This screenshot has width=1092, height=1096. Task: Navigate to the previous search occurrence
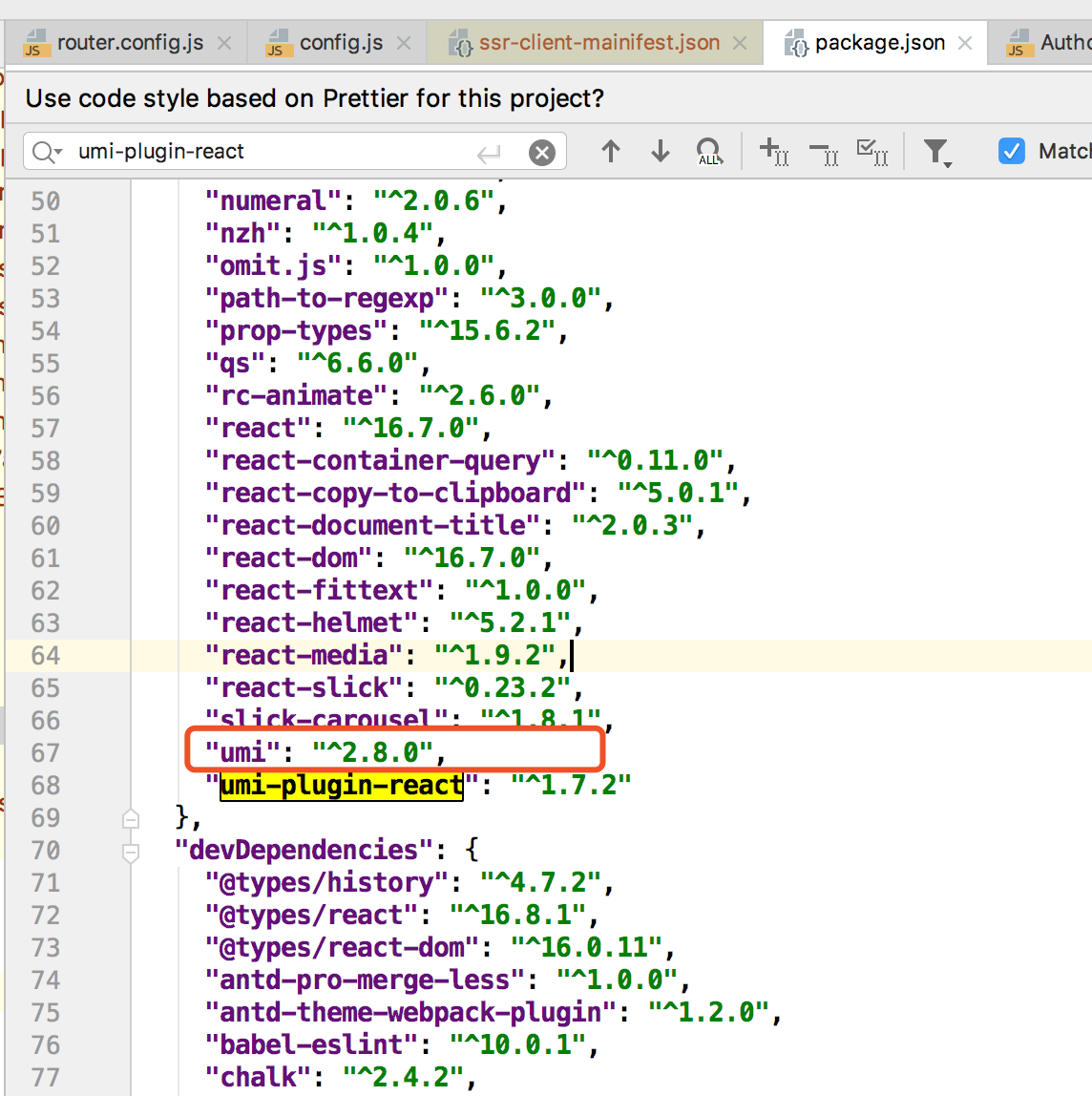[x=610, y=151]
